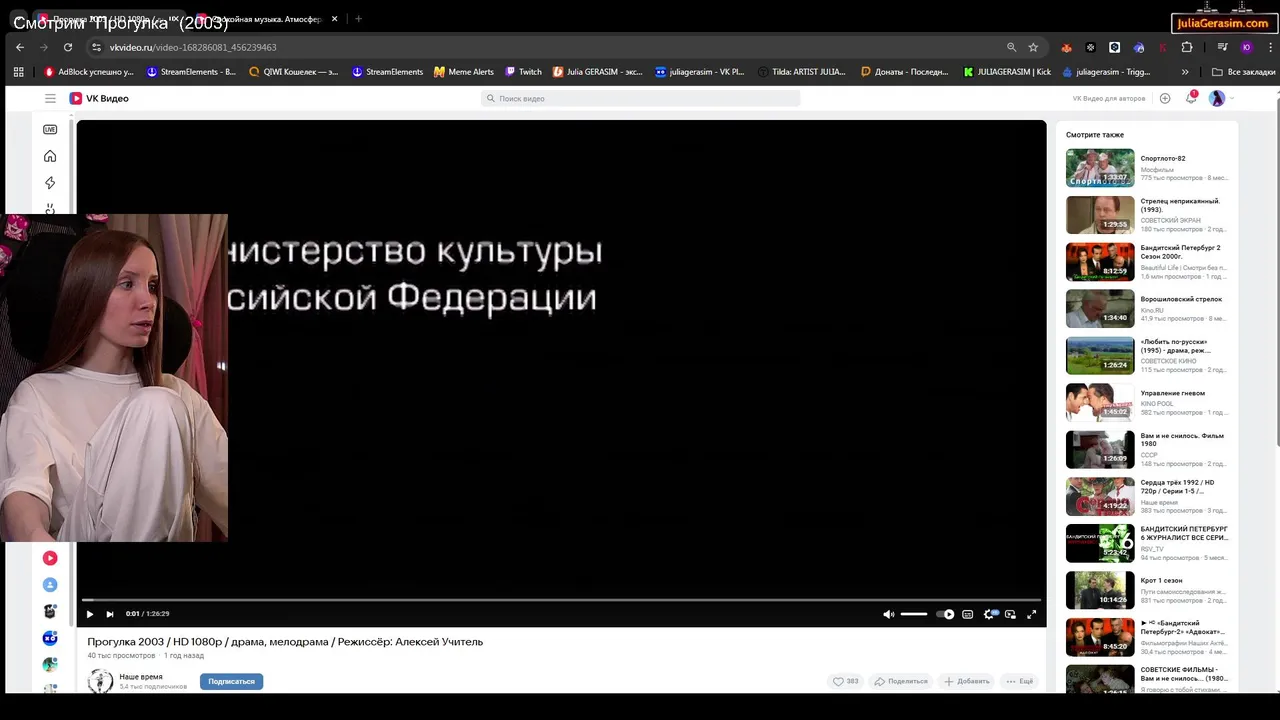The width and height of the screenshot is (1280, 720).
Task: Open the Ещё more-options menu
Action: pyautogui.click(x=1020, y=681)
